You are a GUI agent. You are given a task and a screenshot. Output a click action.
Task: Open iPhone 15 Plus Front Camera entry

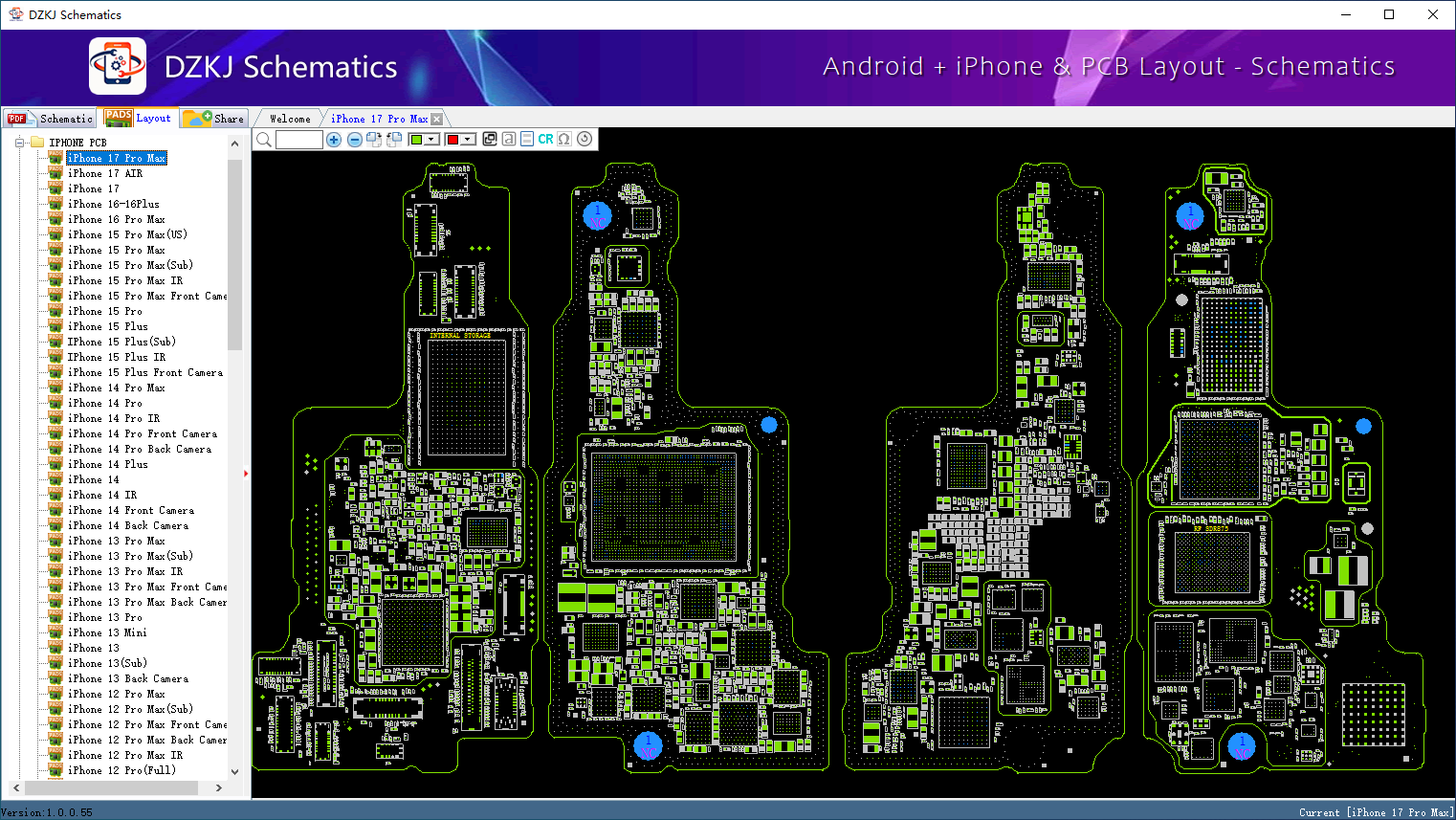(x=145, y=372)
